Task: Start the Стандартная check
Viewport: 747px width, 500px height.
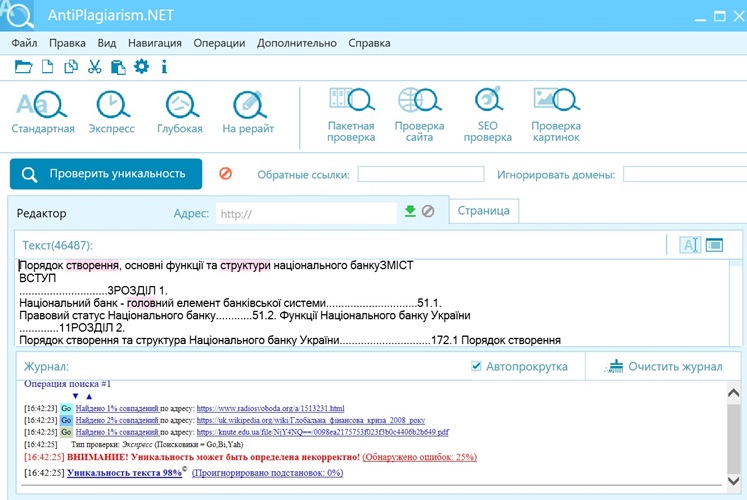Action: (43, 113)
